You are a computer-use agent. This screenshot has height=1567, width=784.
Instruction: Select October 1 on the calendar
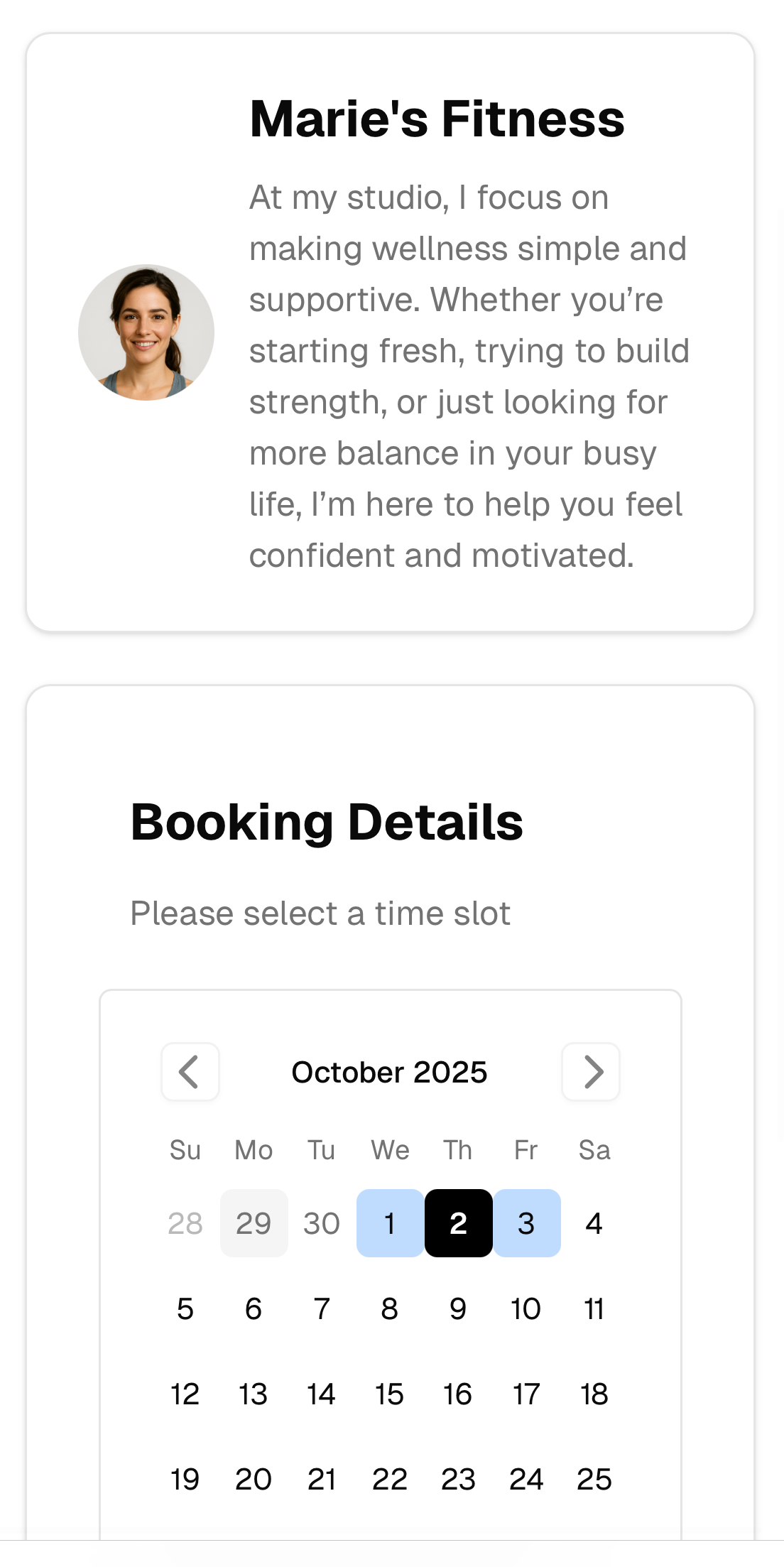click(x=390, y=1223)
